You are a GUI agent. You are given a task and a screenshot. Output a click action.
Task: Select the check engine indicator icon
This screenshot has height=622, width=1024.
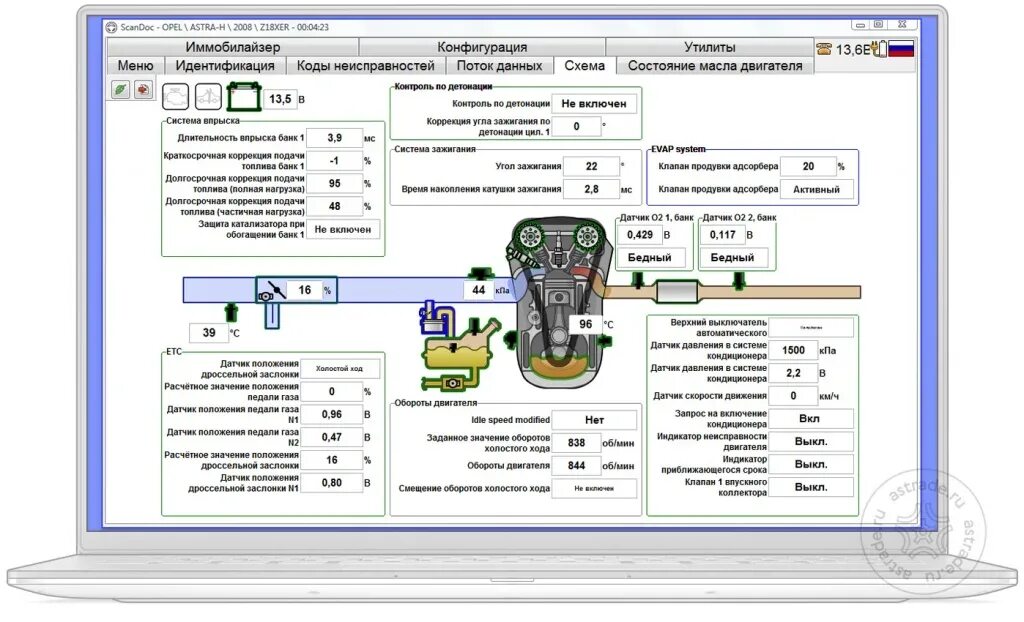click(x=175, y=97)
